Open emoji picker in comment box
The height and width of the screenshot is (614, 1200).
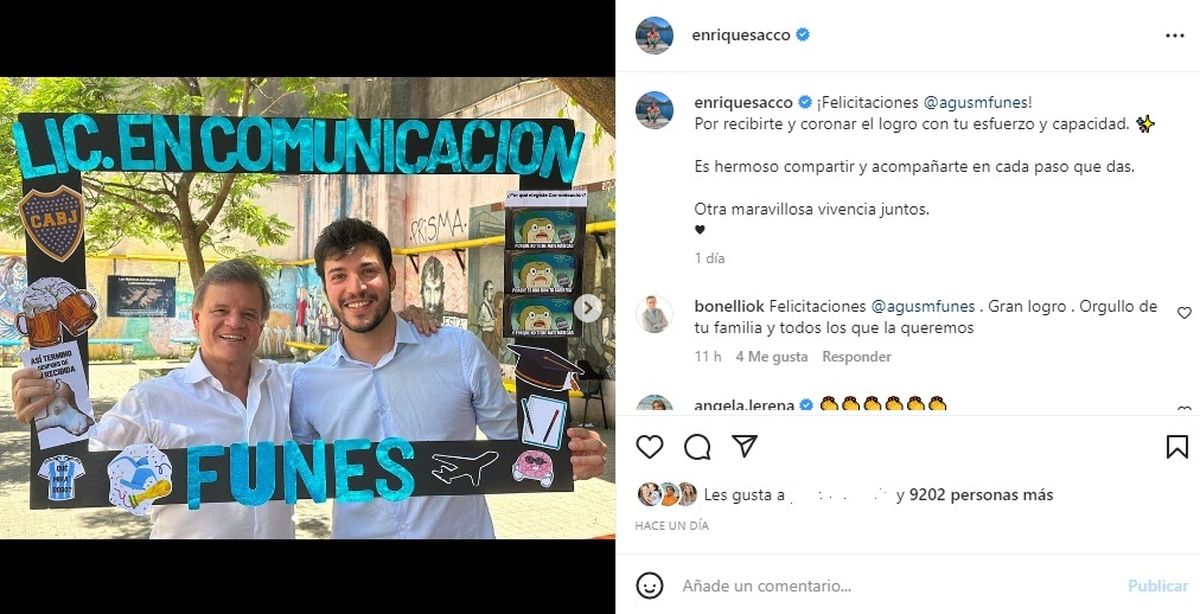[x=650, y=585]
